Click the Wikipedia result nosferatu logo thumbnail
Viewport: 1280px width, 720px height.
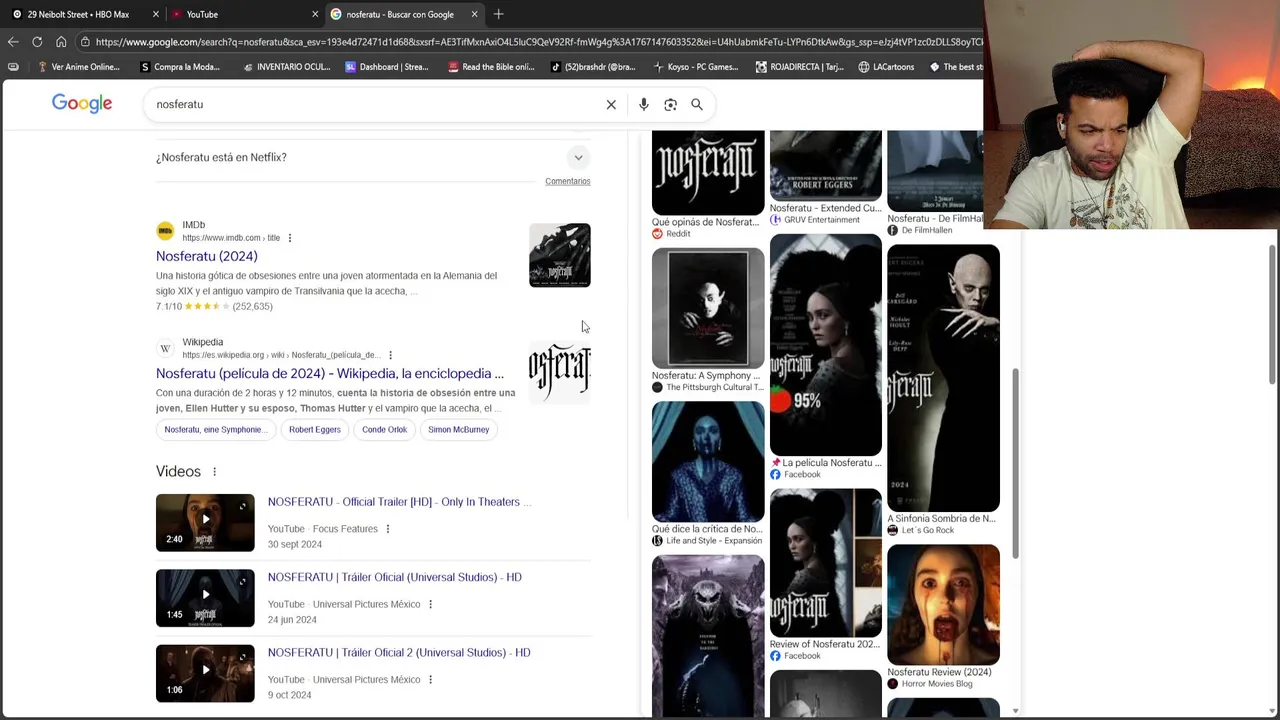(560, 372)
